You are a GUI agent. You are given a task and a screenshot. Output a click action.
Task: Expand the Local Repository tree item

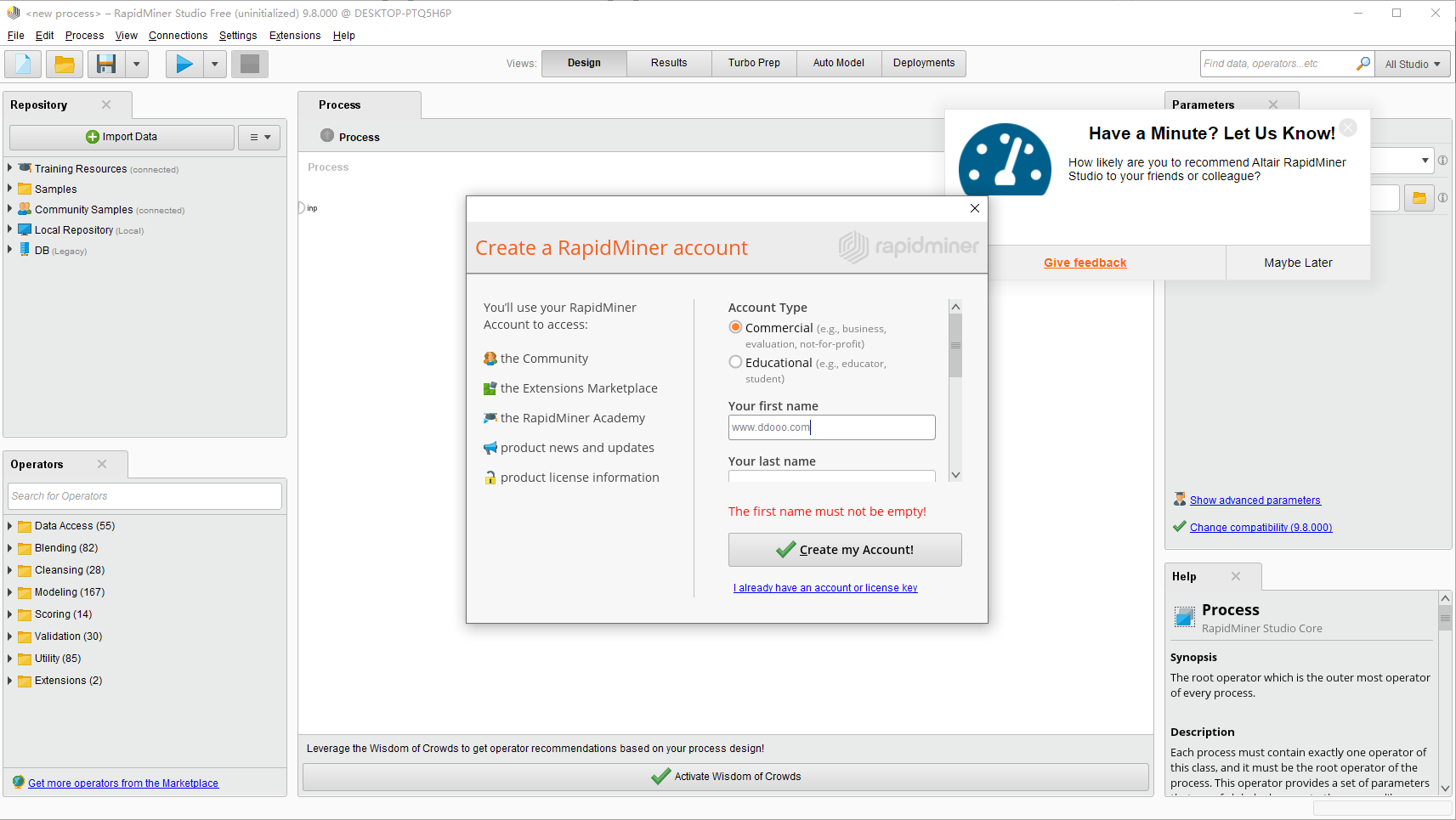[x=11, y=229]
